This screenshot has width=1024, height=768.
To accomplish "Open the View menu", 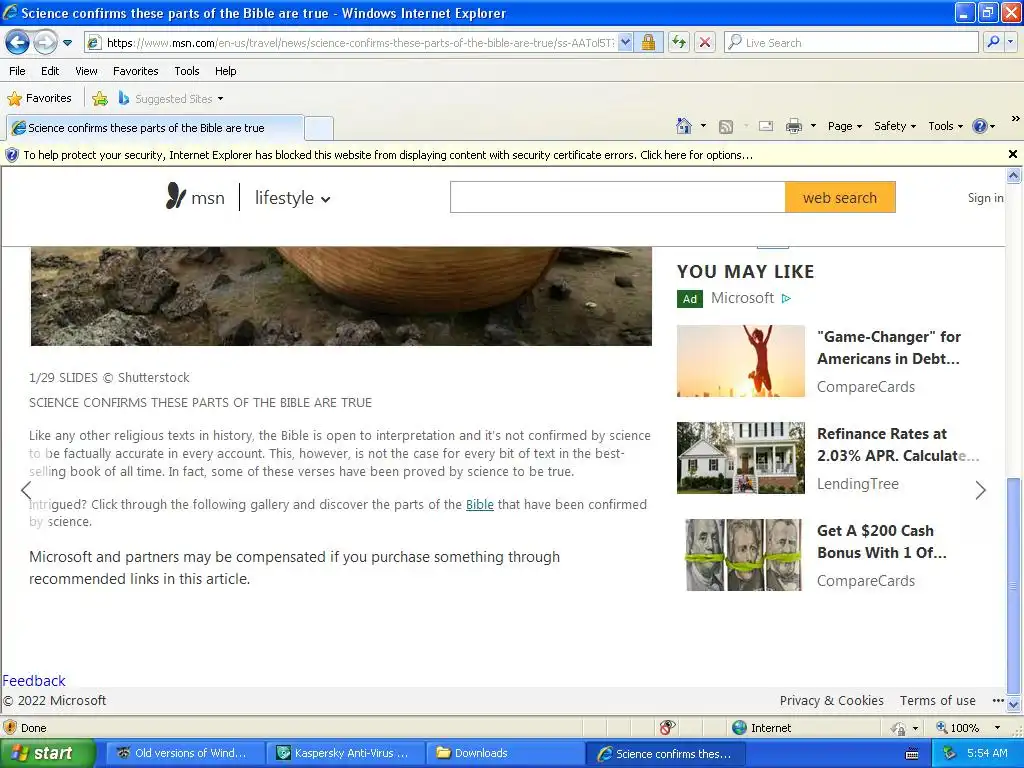I will [x=86, y=71].
